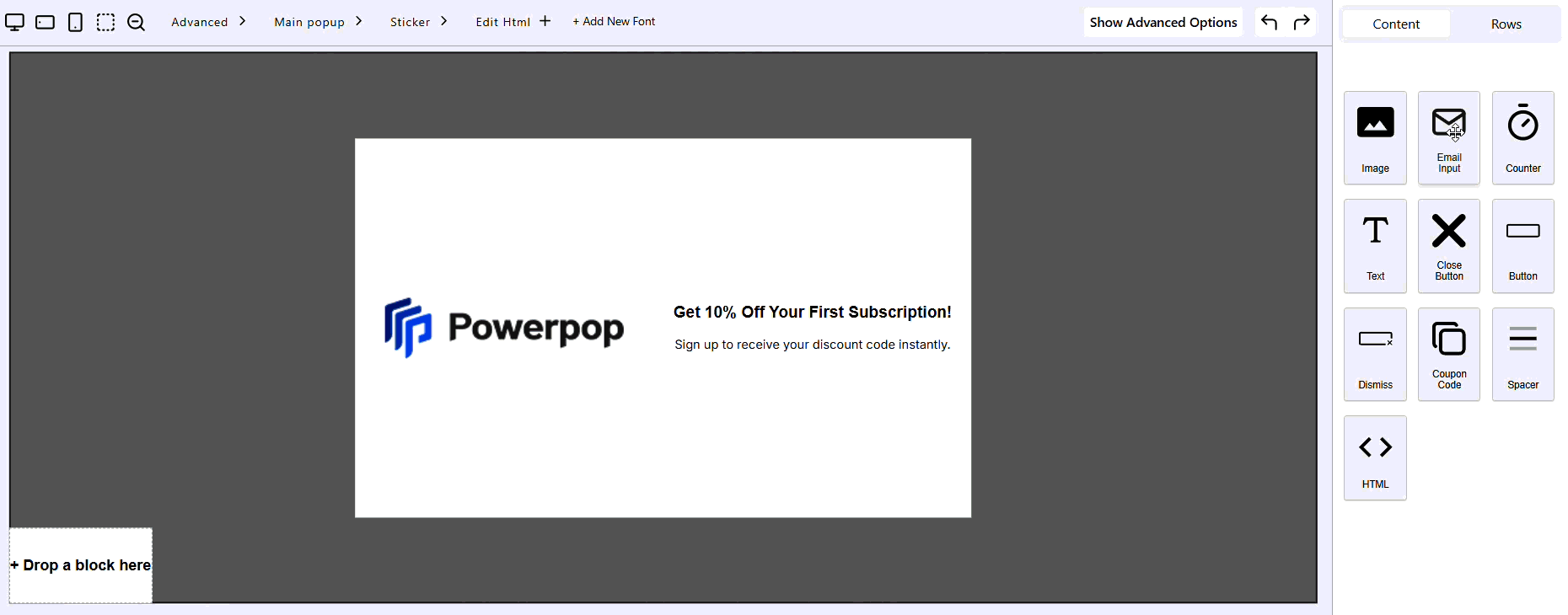The height and width of the screenshot is (615, 1568).
Task: Switch to tablet landscape preview icon
Action: pyautogui.click(x=46, y=22)
